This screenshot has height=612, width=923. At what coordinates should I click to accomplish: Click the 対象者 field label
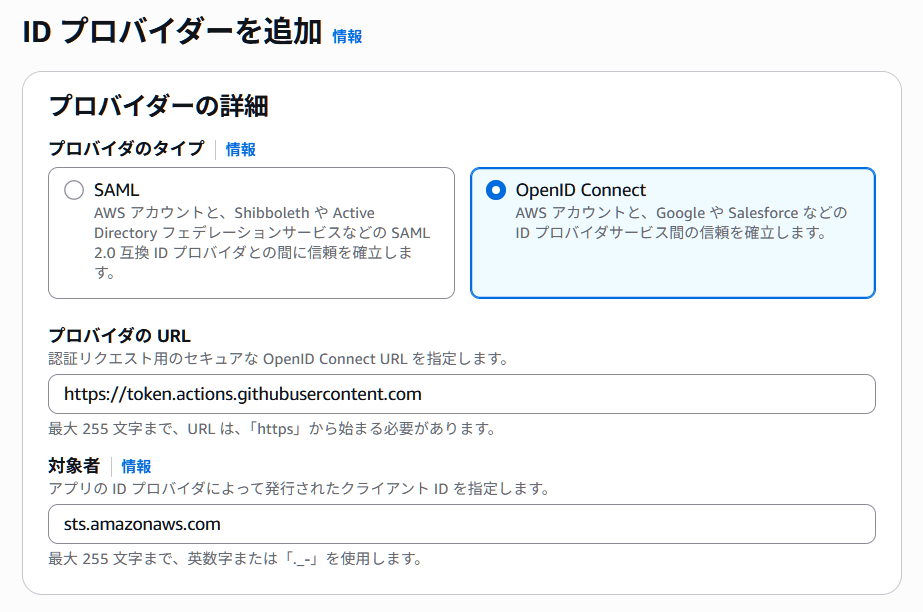click(x=74, y=466)
